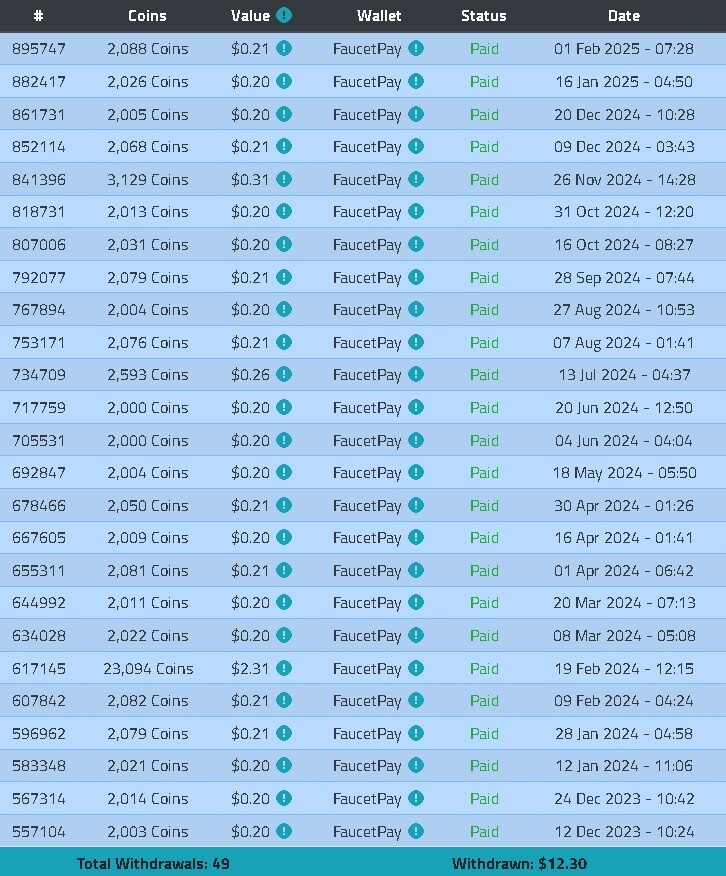Click 23,094 Coins entry
Screen dimensions: 726x876
148,668
